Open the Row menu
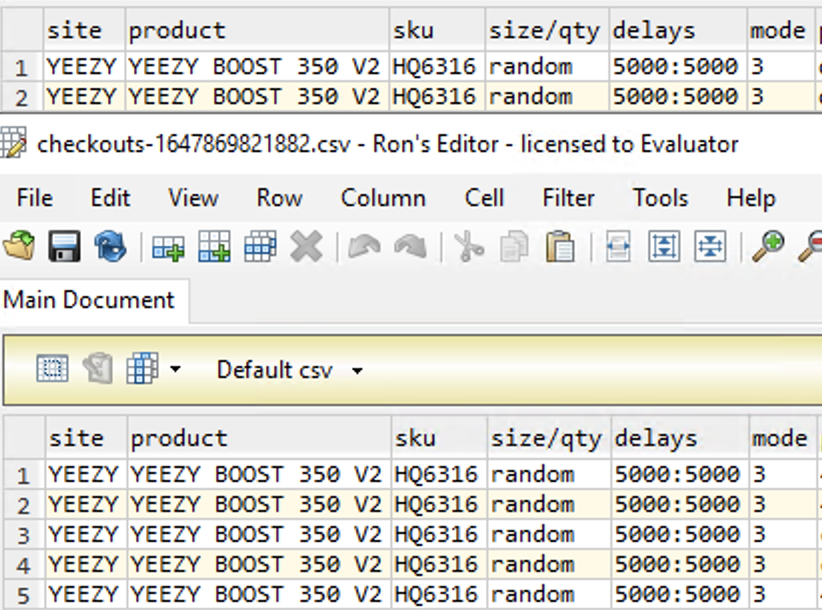Viewport: 822px width, 610px height. point(279,198)
